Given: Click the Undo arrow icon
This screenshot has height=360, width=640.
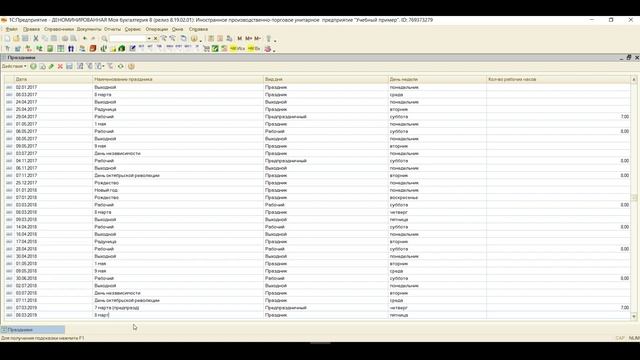Looking at the screenshot, I should (84, 38).
